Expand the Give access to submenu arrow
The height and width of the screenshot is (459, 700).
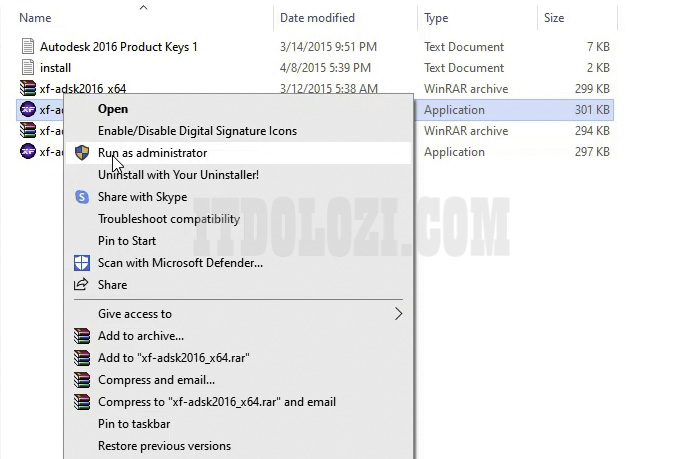click(x=398, y=314)
